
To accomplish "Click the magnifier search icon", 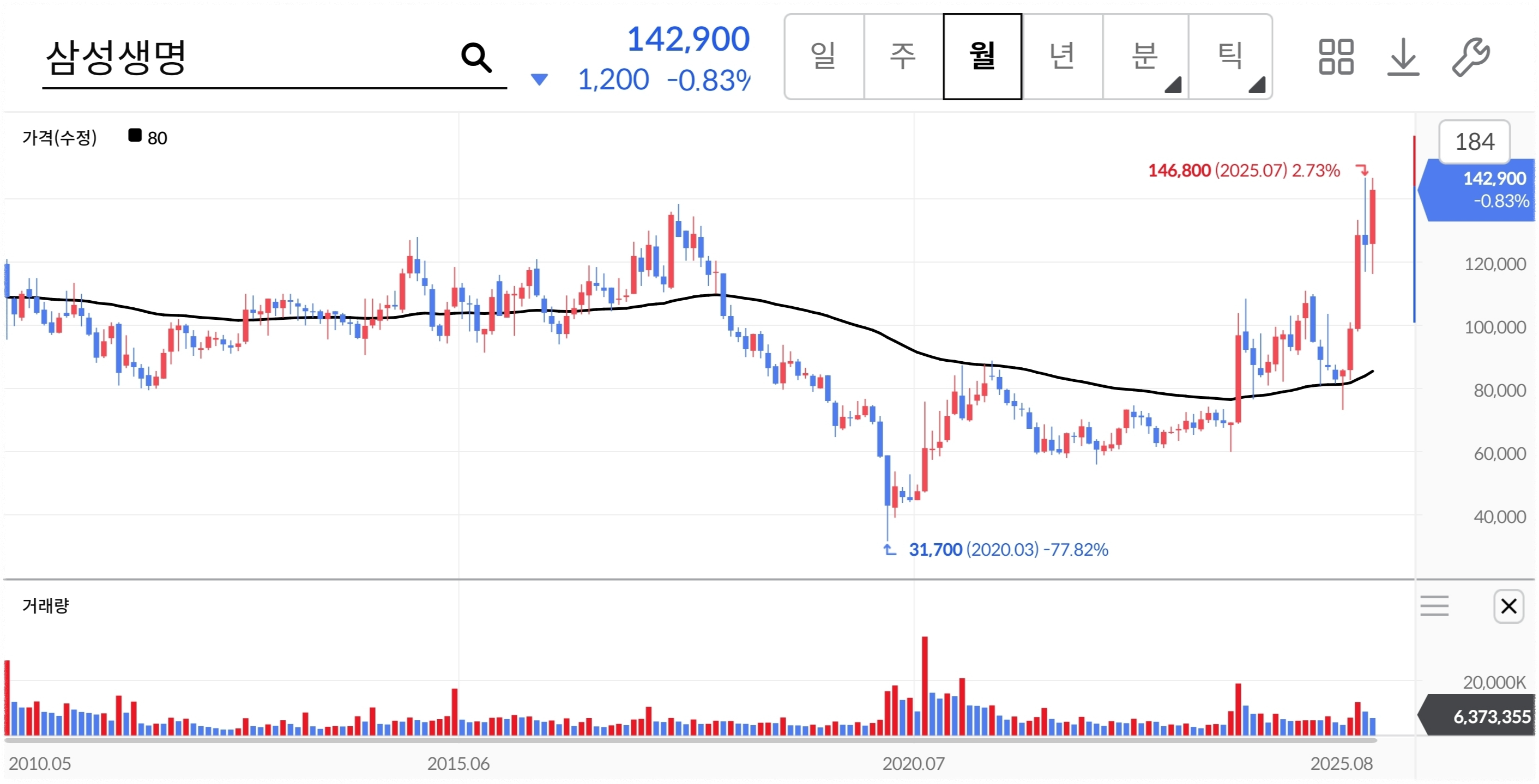I will 476,58.
